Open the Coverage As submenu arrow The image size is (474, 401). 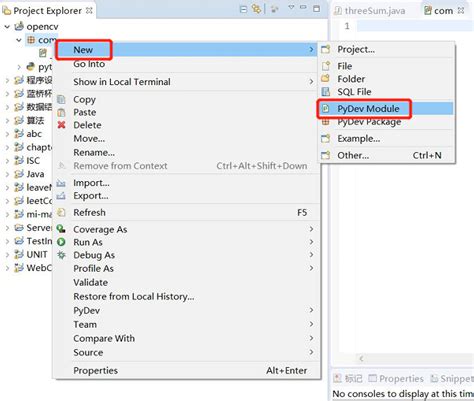pos(311,229)
